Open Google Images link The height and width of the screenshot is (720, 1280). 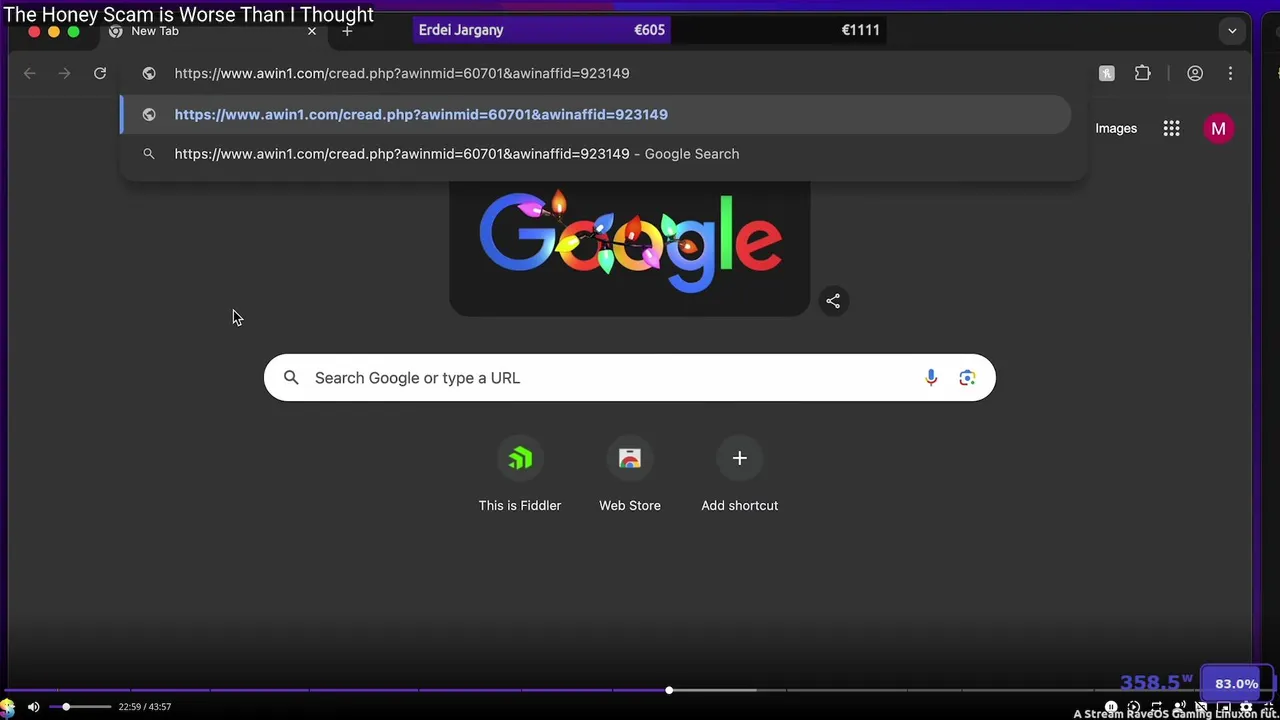coord(1116,128)
